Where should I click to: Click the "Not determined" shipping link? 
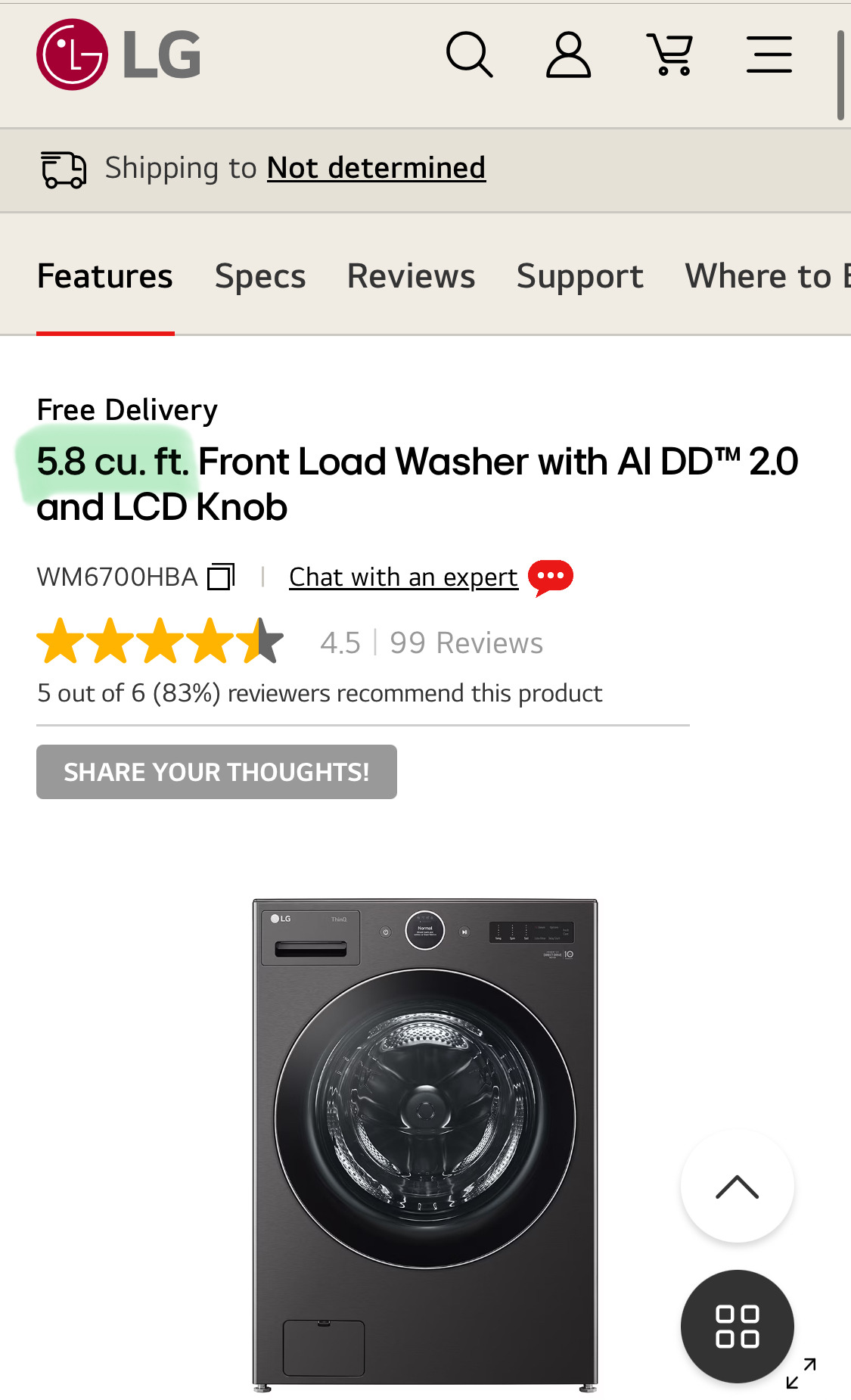coord(376,168)
